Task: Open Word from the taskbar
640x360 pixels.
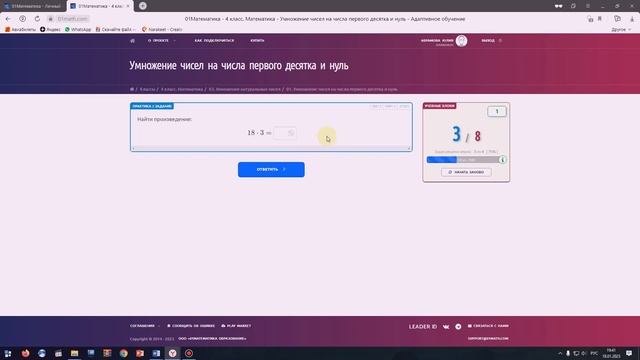Action: coord(156,353)
